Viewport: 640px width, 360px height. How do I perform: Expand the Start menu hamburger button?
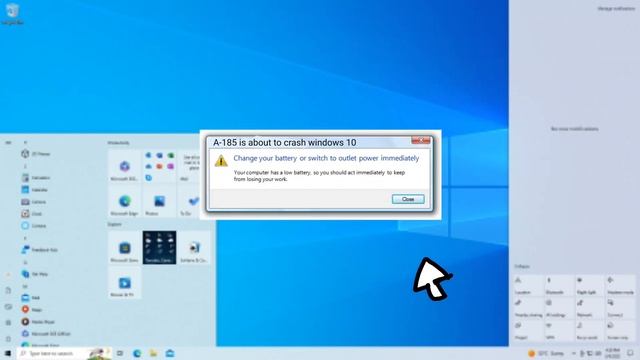[8, 142]
